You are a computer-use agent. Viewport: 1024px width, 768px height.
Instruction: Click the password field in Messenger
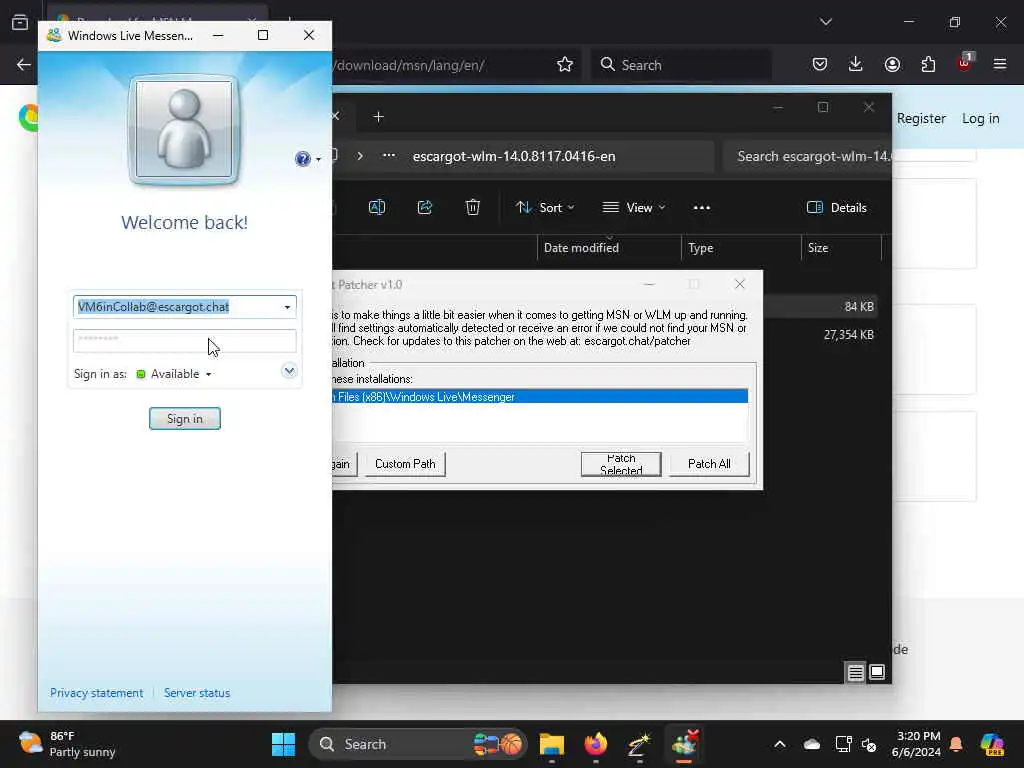(x=185, y=340)
